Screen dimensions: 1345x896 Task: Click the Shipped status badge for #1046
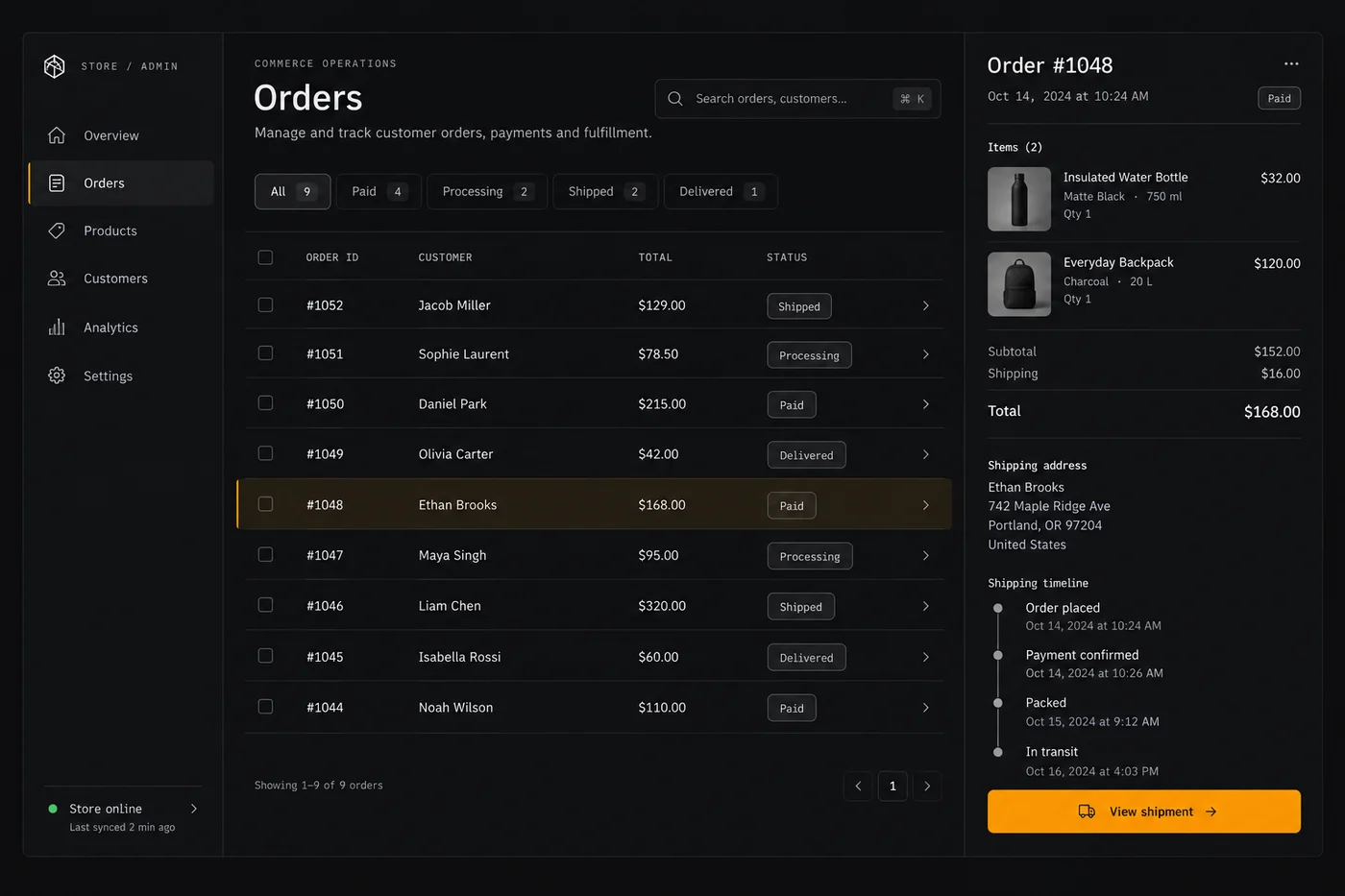pyautogui.click(x=801, y=607)
